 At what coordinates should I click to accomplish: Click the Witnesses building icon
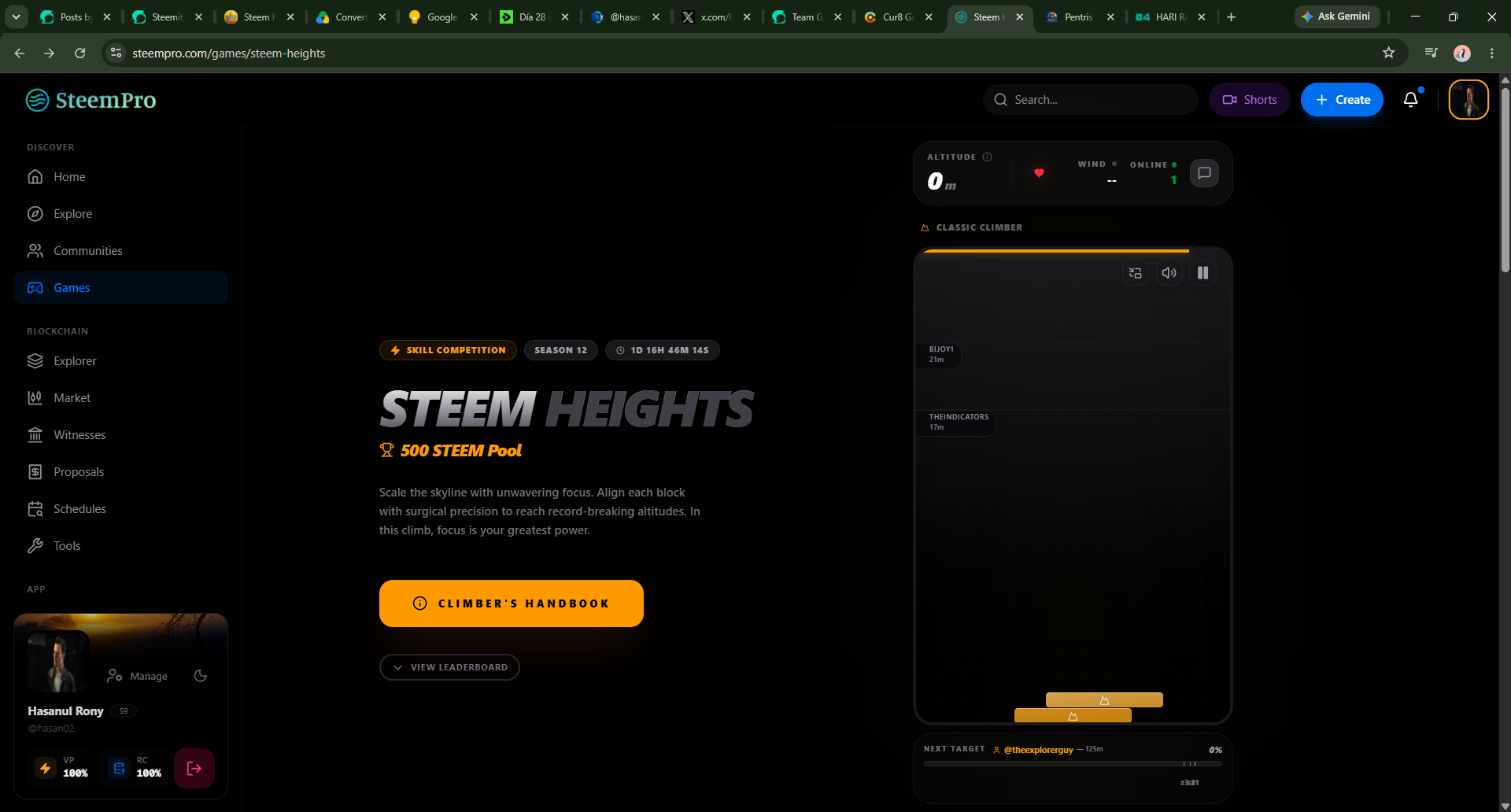coord(35,435)
